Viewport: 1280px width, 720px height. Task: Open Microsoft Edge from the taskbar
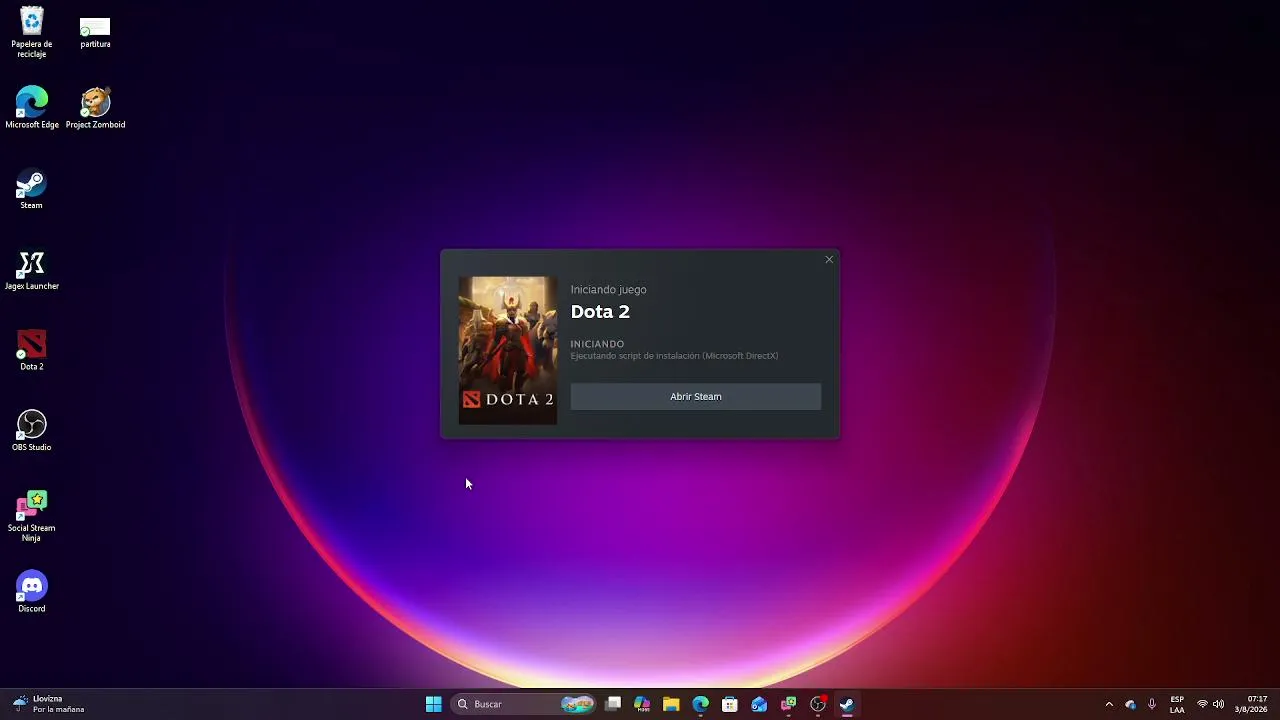(x=700, y=704)
